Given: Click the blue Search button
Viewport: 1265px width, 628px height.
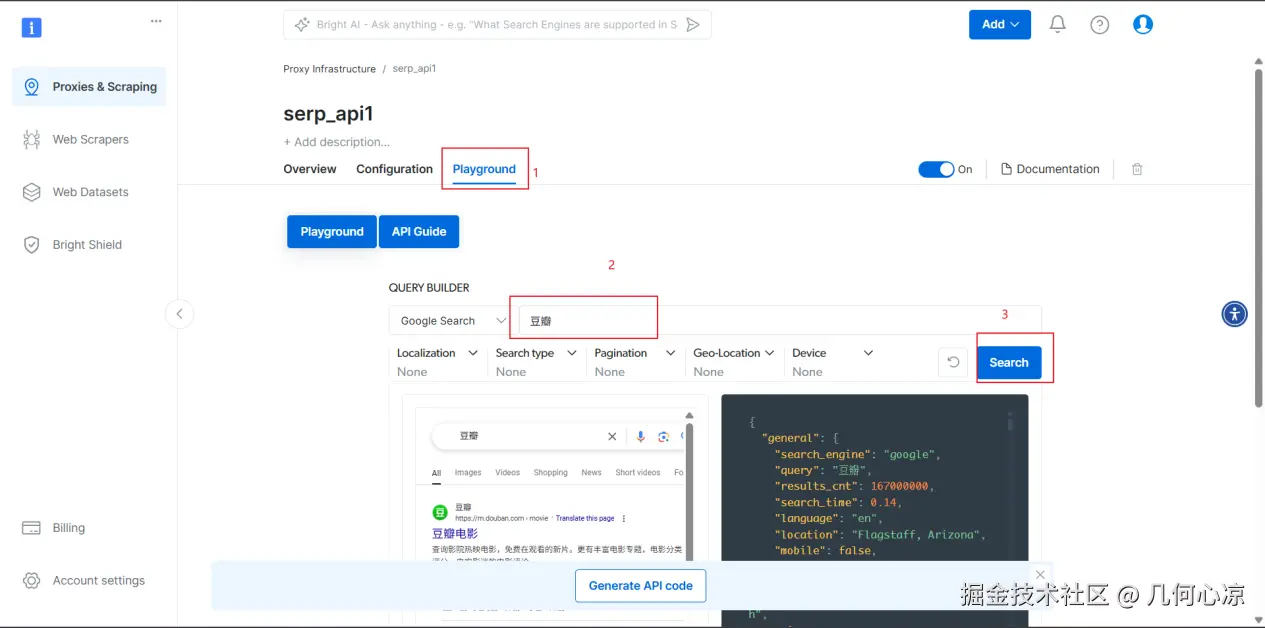Looking at the screenshot, I should [1009, 363].
